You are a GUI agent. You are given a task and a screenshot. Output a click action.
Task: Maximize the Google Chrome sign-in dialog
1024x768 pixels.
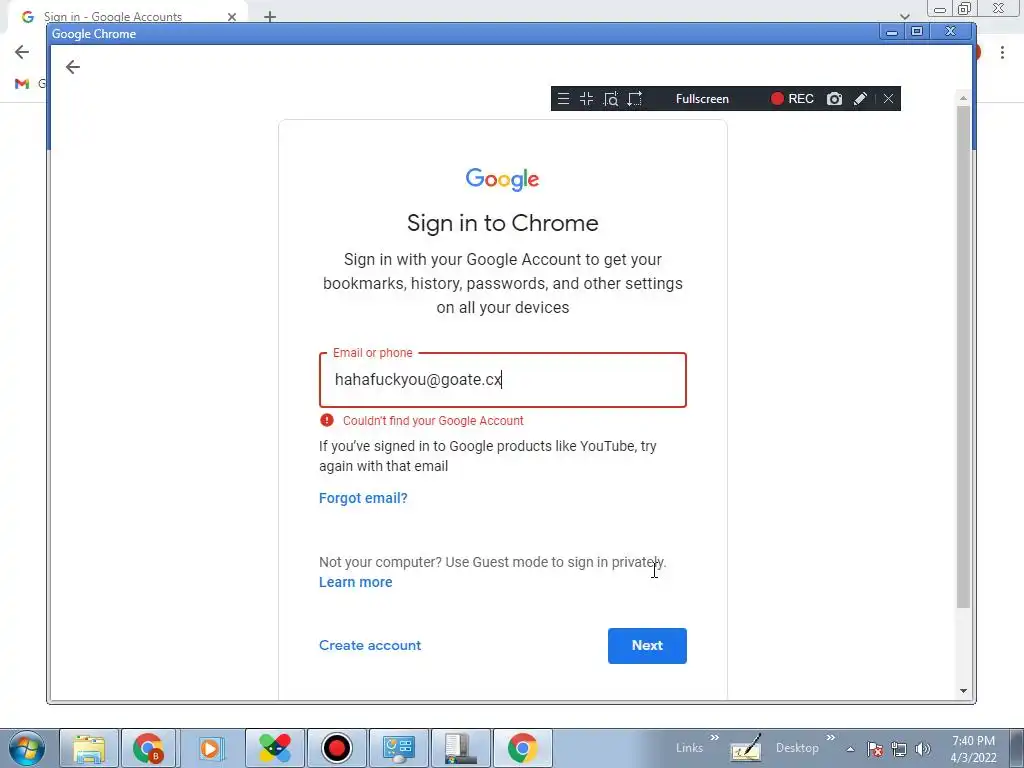point(917,32)
